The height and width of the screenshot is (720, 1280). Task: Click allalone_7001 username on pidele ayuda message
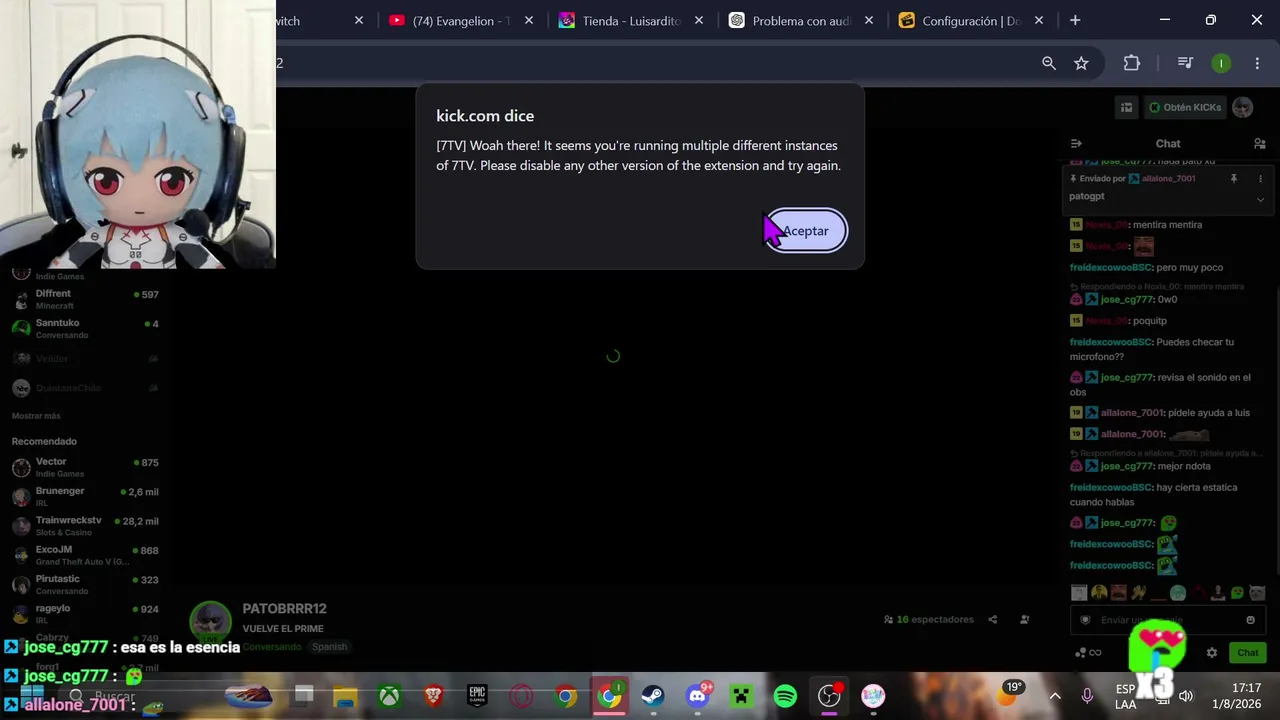click(1132, 413)
